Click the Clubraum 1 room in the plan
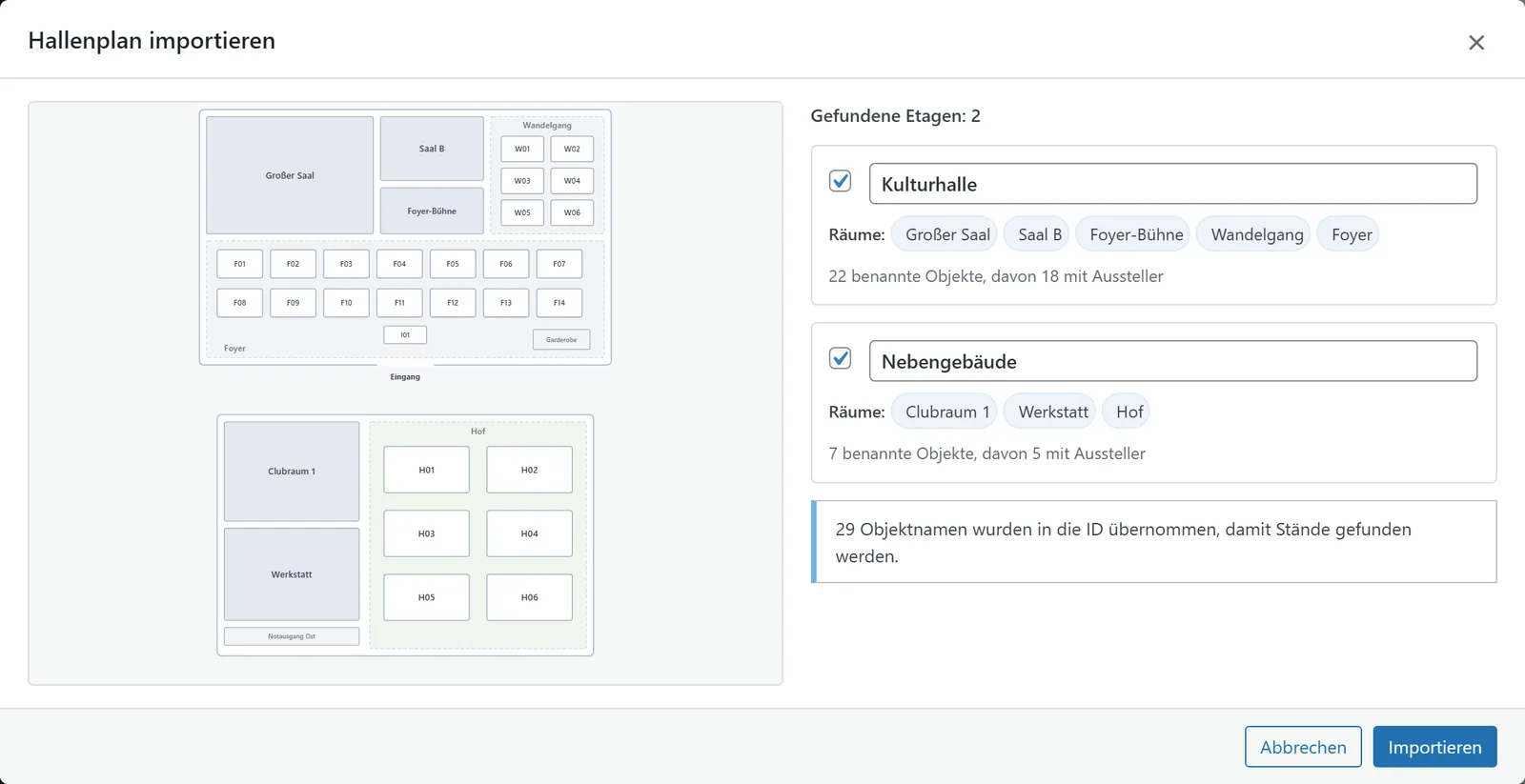This screenshot has height=784, width=1525. click(x=292, y=472)
